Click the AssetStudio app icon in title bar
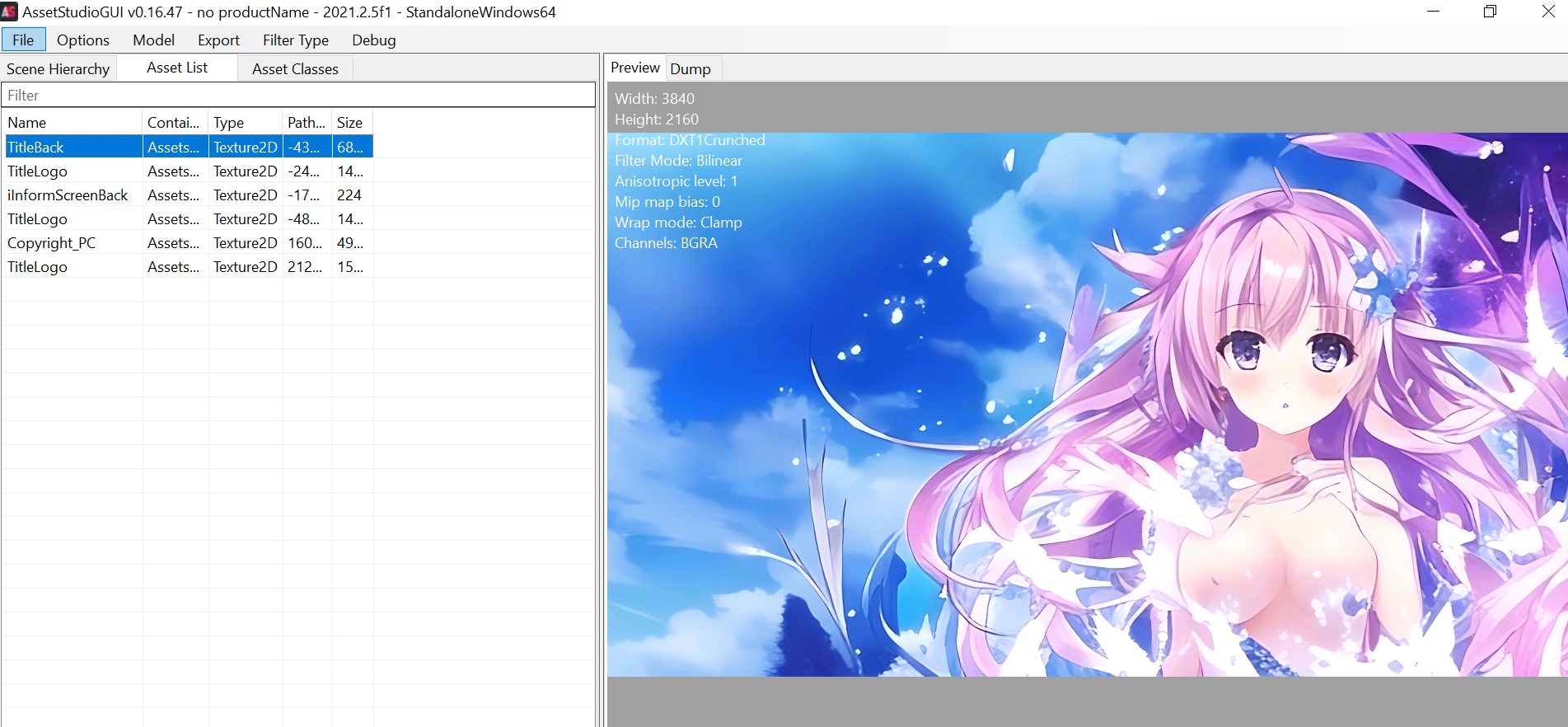1568x727 pixels. tap(9, 12)
